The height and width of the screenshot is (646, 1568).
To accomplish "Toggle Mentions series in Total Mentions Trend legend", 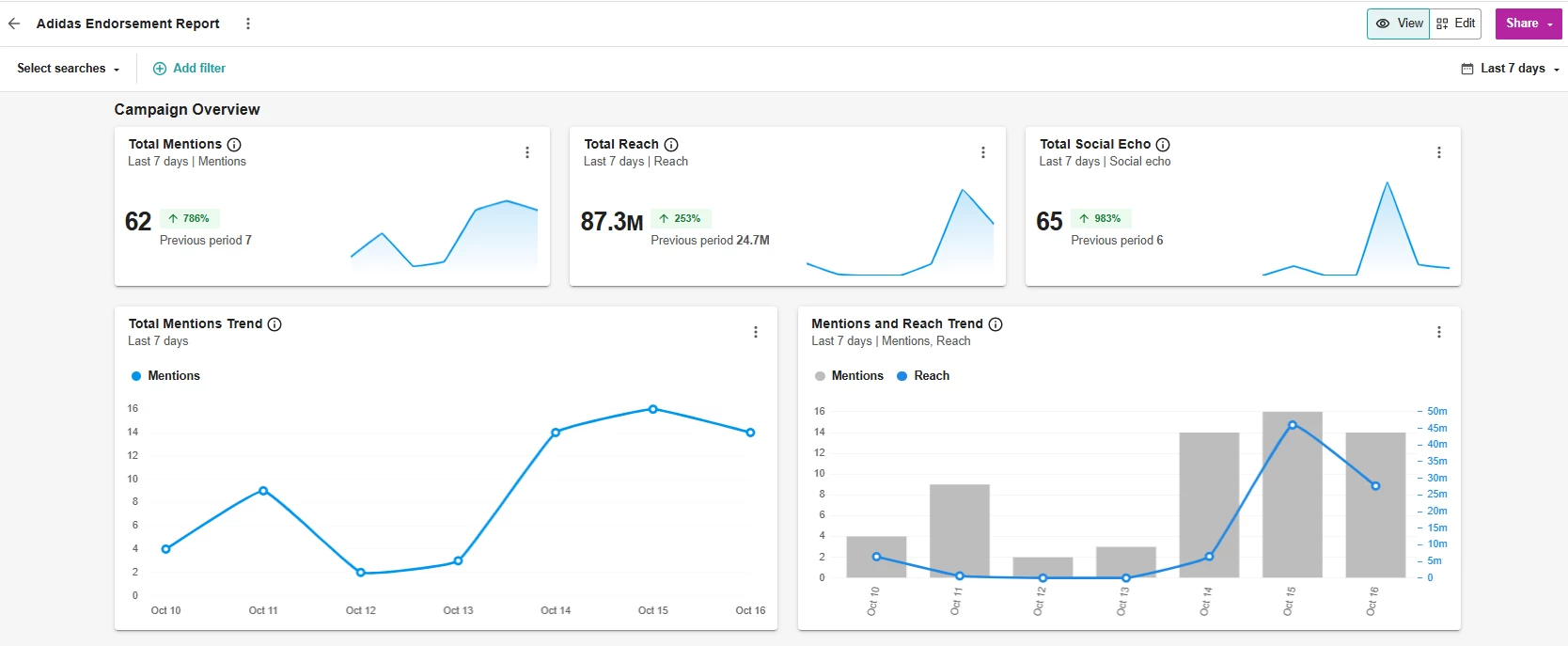I will [165, 376].
